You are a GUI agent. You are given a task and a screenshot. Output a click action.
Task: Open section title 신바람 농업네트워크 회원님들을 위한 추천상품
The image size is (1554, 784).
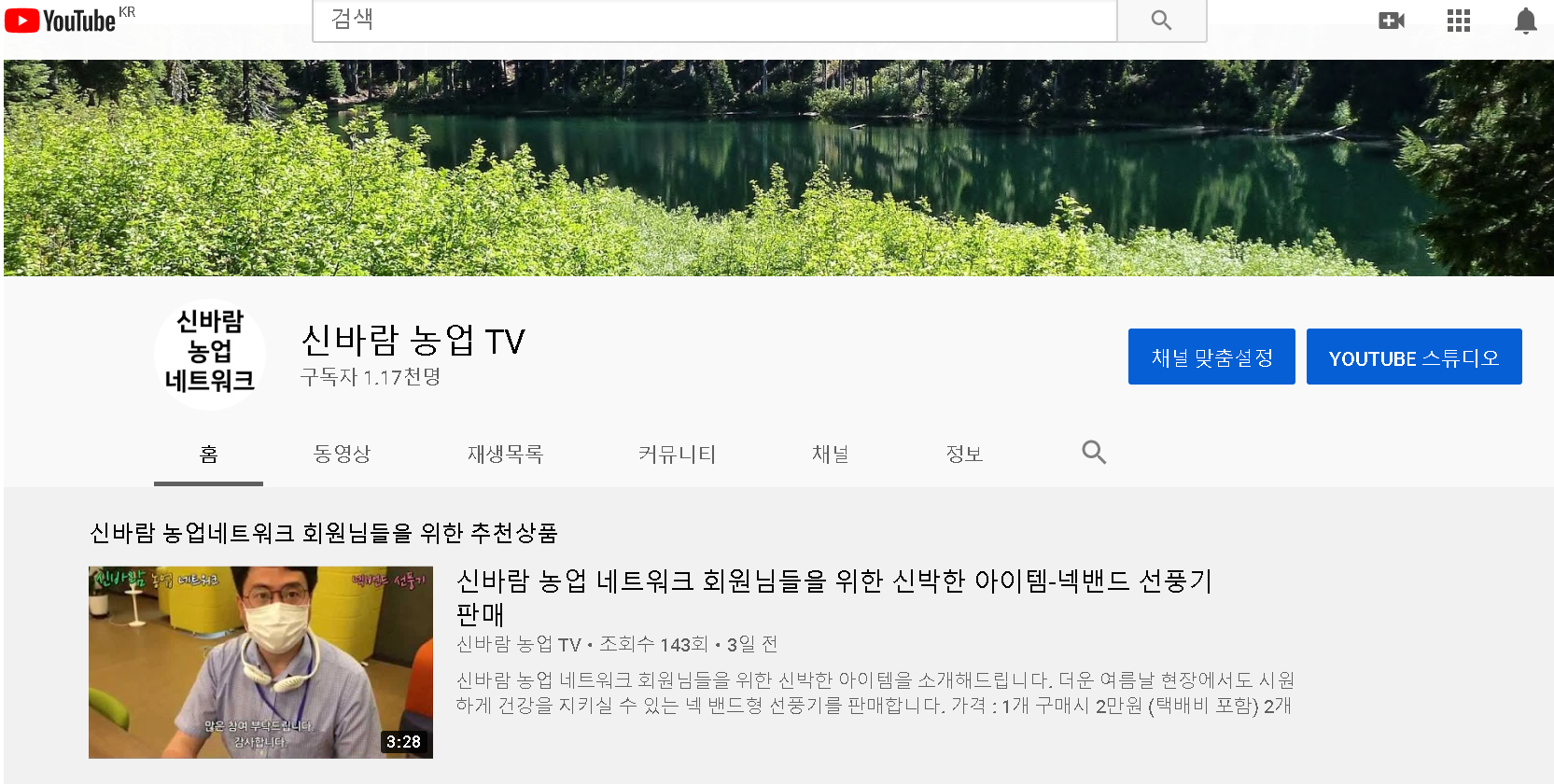324,533
